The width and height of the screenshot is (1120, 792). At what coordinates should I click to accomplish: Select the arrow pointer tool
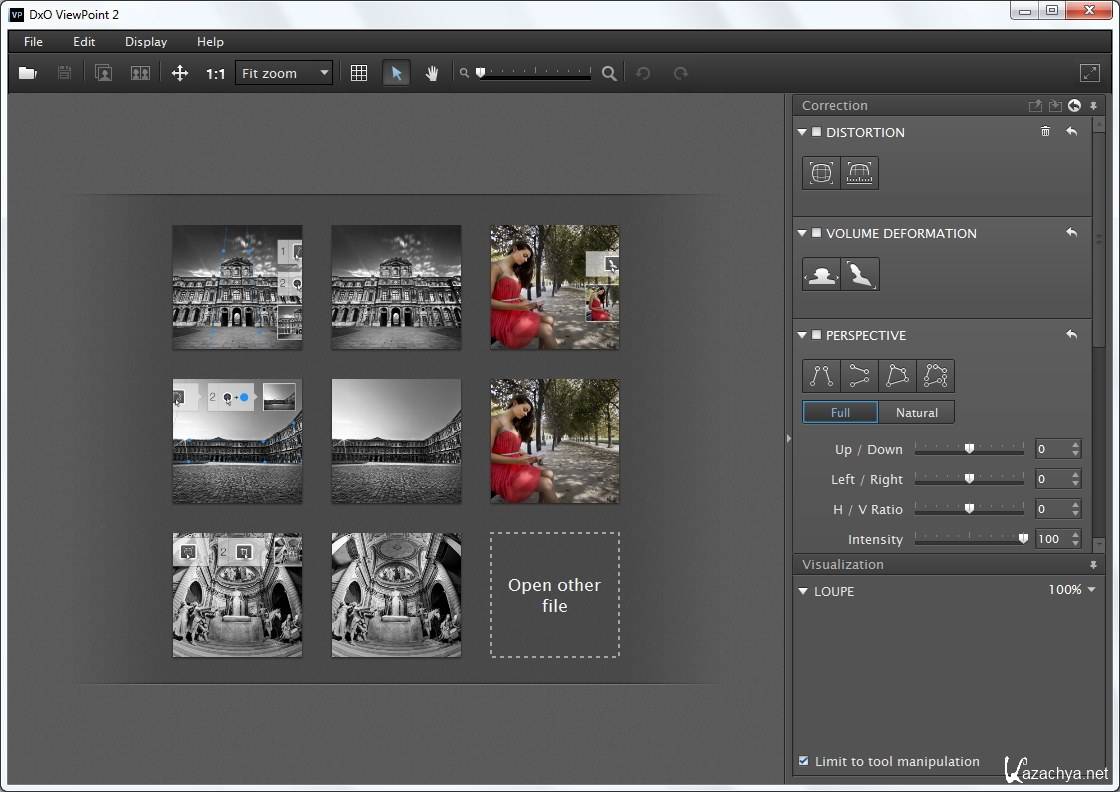click(396, 73)
